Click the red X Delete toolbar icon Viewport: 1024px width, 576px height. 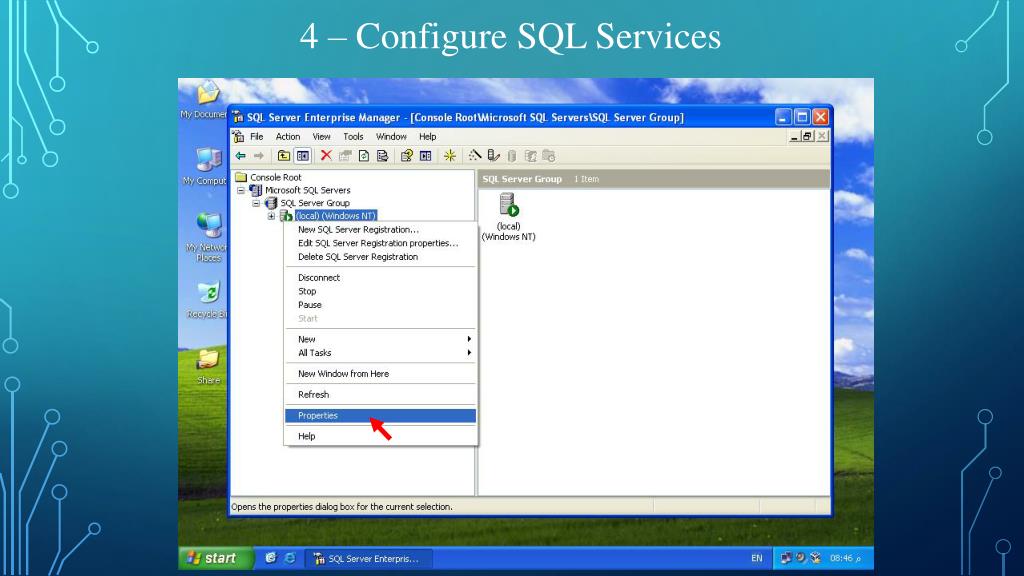point(326,155)
